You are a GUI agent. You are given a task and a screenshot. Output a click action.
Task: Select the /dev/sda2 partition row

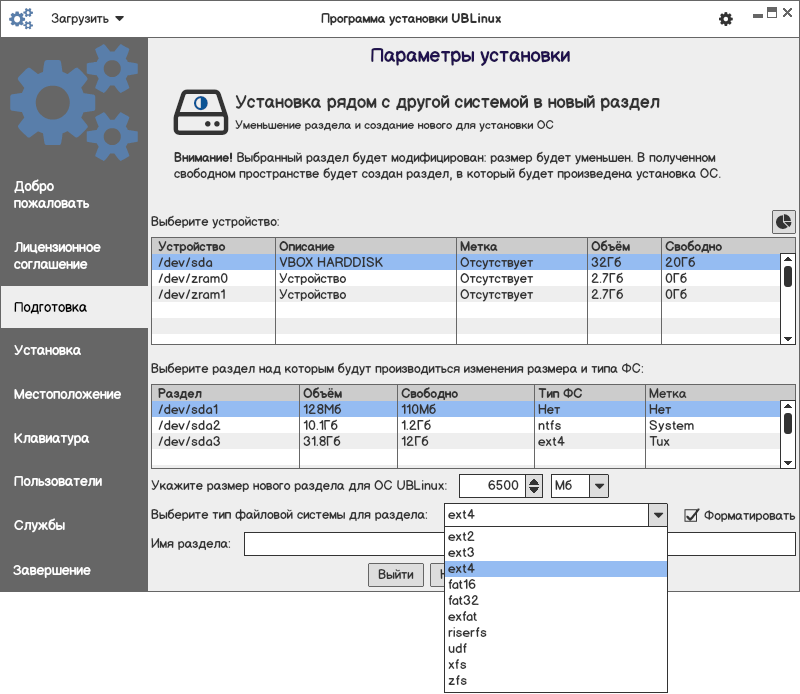tap(466, 426)
